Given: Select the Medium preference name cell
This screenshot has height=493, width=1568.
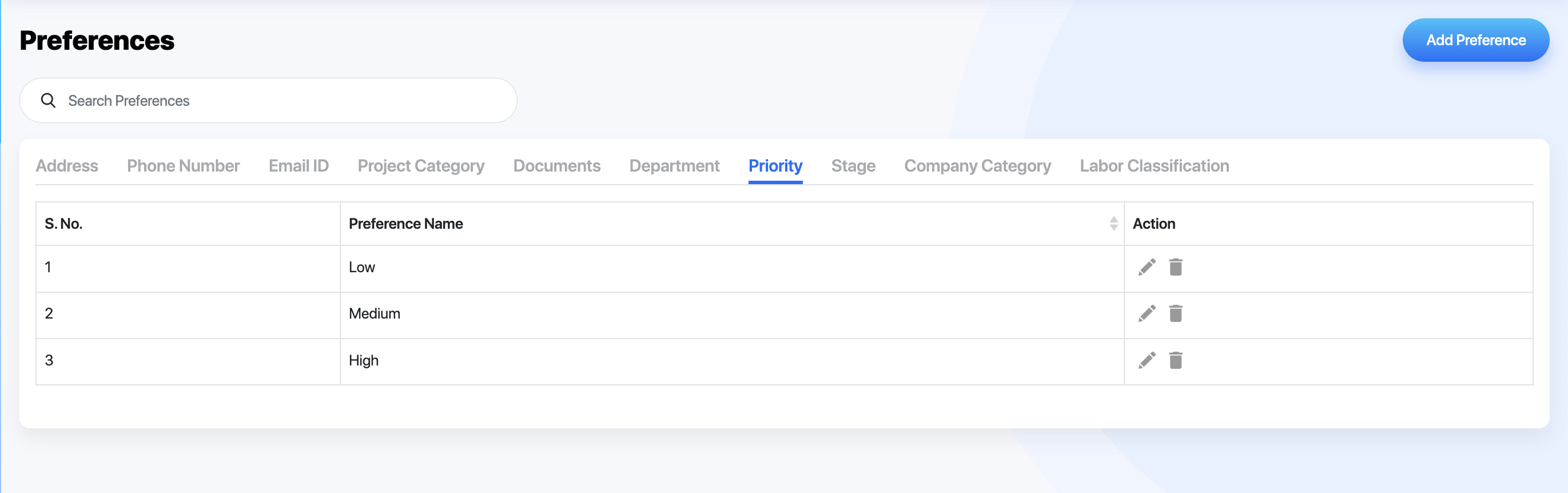Looking at the screenshot, I should tap(731, 315).
